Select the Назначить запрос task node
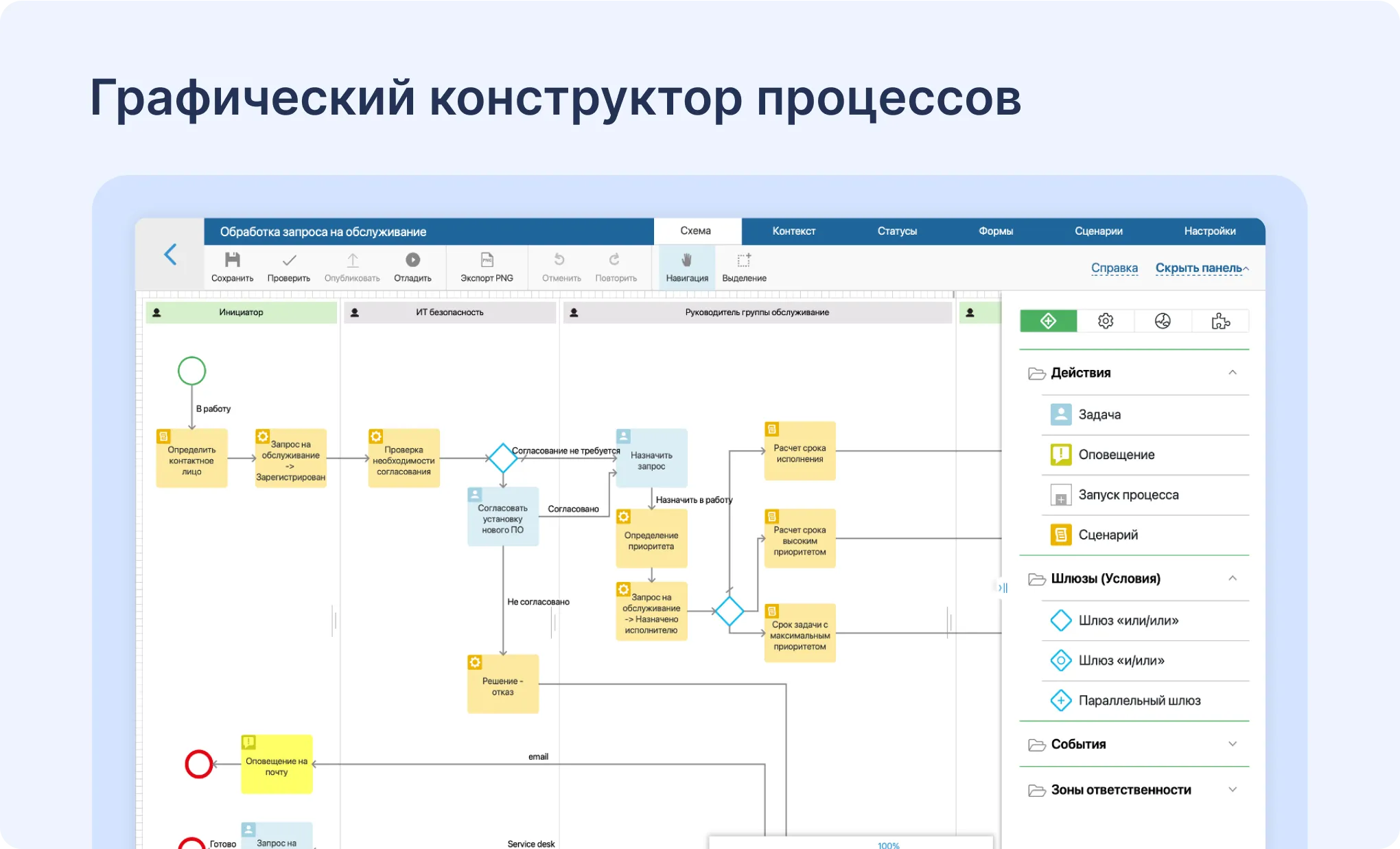The width and height of the screenshot is (1400, 849). pyautogui.click(x=651, y=458)
